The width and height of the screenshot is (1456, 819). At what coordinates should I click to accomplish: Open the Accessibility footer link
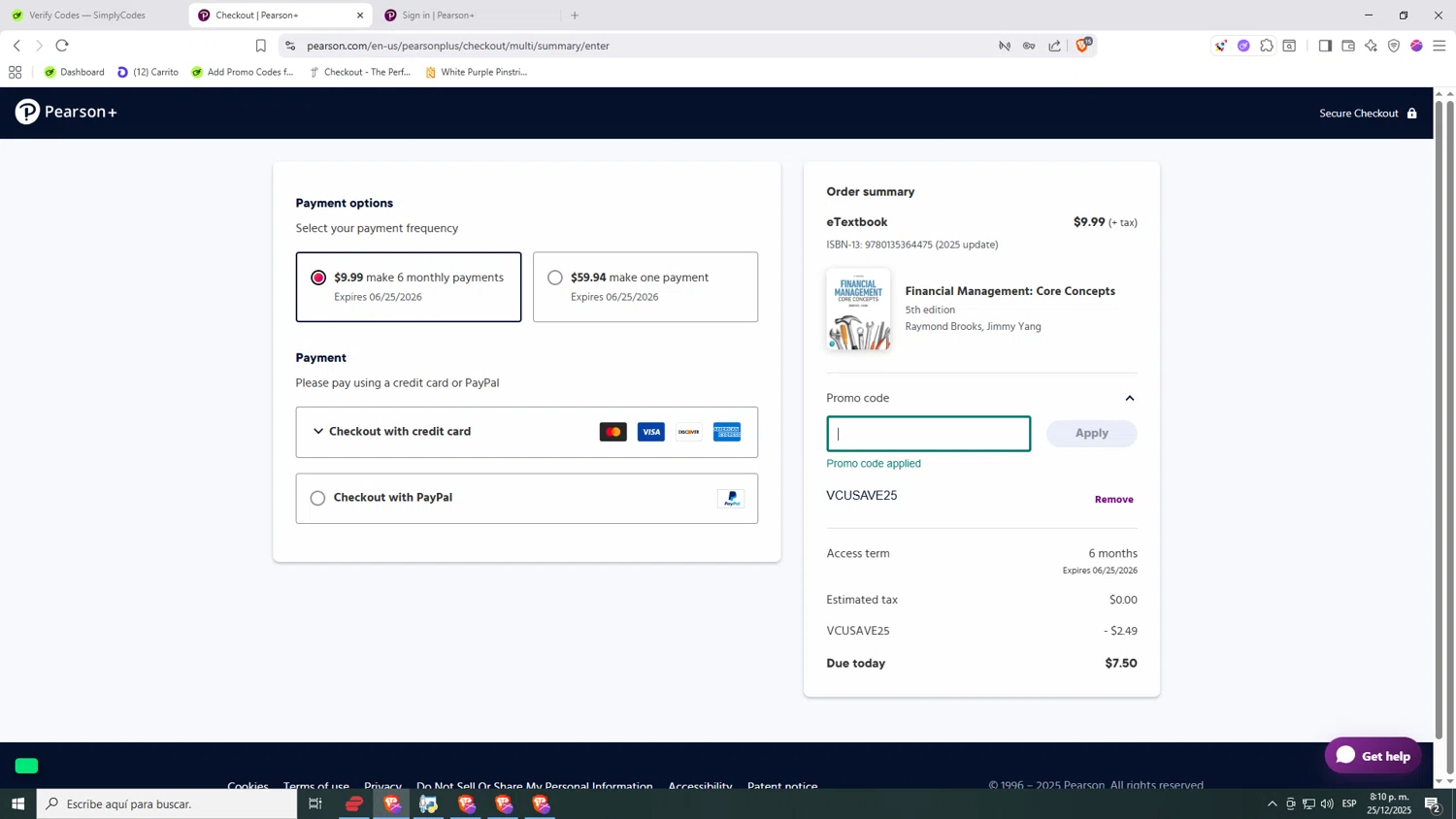[700, 785]
